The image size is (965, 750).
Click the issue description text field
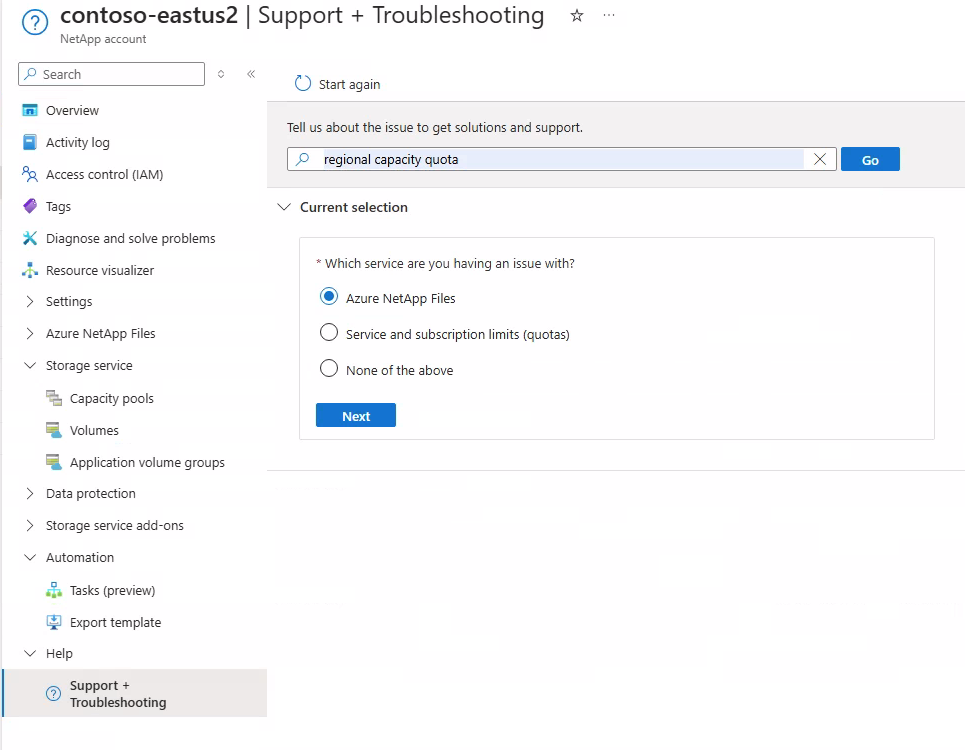click(562, 159)
